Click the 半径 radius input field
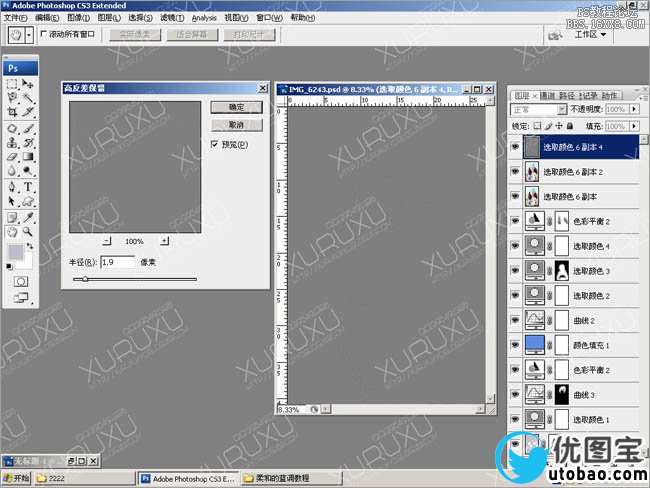650x488 pixels. pos(117,262)
